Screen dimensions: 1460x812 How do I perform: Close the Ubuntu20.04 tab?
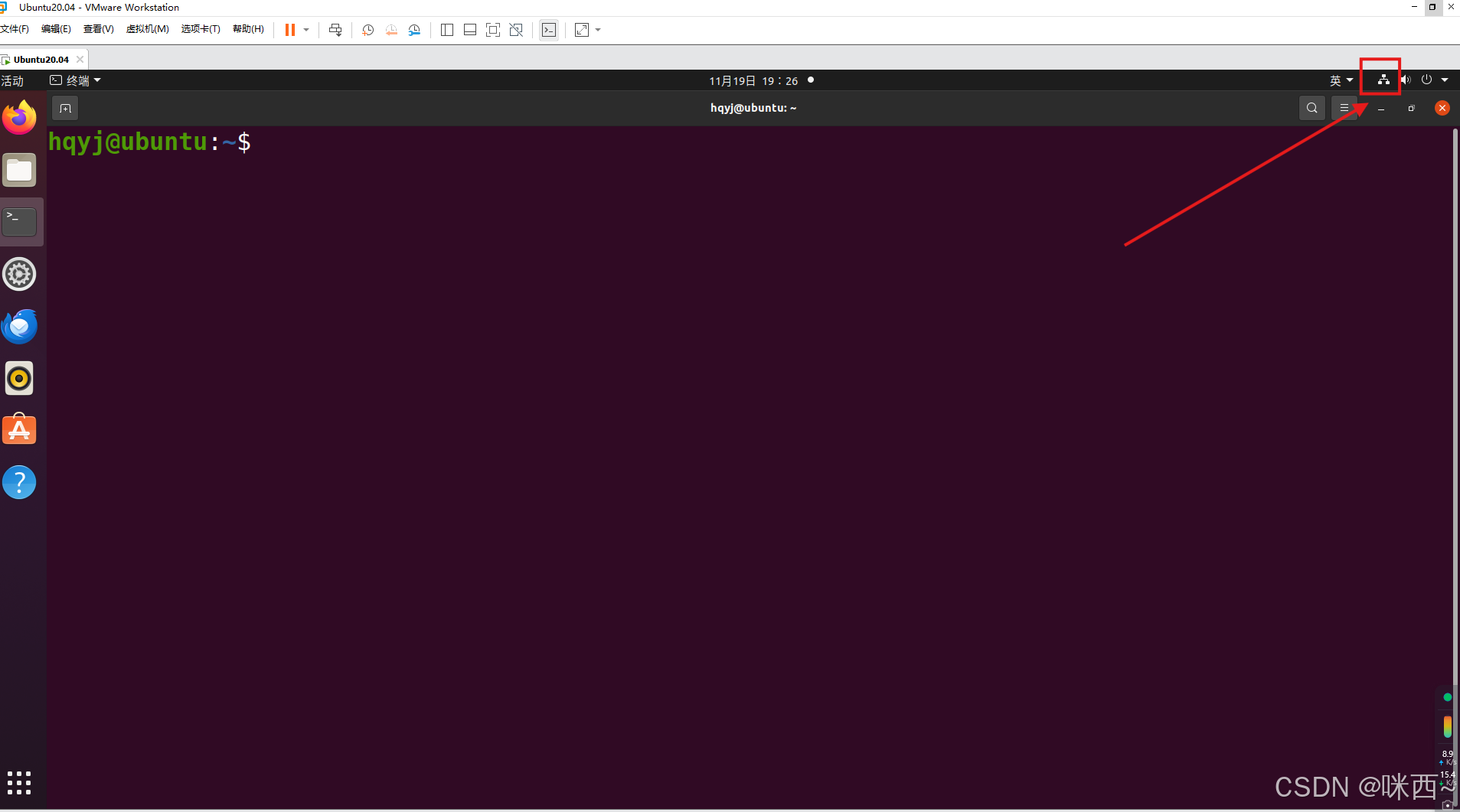click(80, 59)
